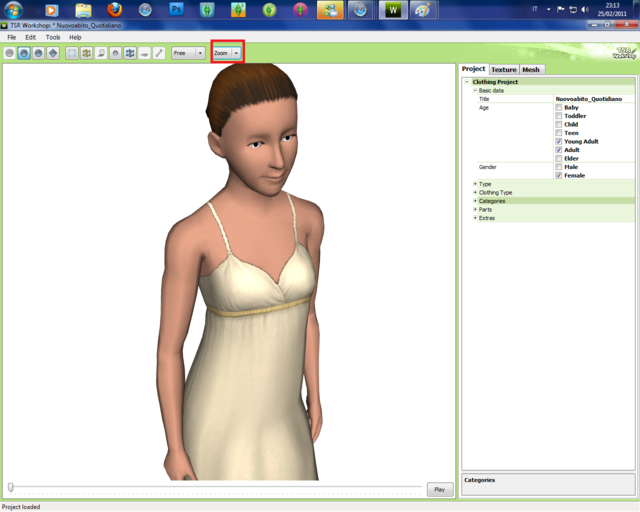The image size is (640, 512).
Task: Enable the Teen age checkbox
Action: [559, 133]
